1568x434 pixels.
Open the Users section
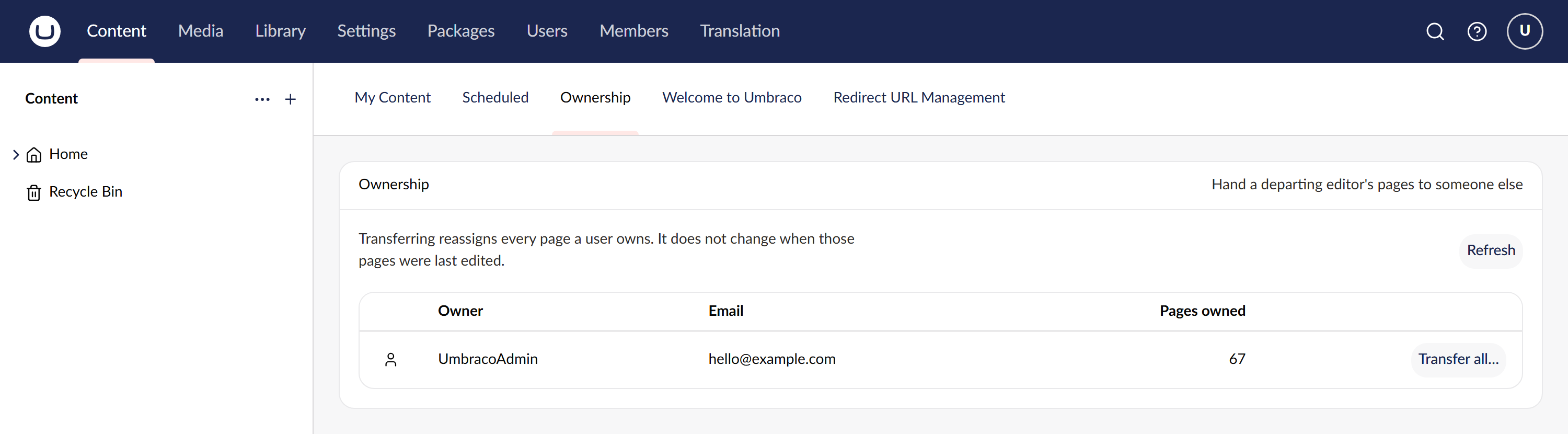(x=547, y=31)
